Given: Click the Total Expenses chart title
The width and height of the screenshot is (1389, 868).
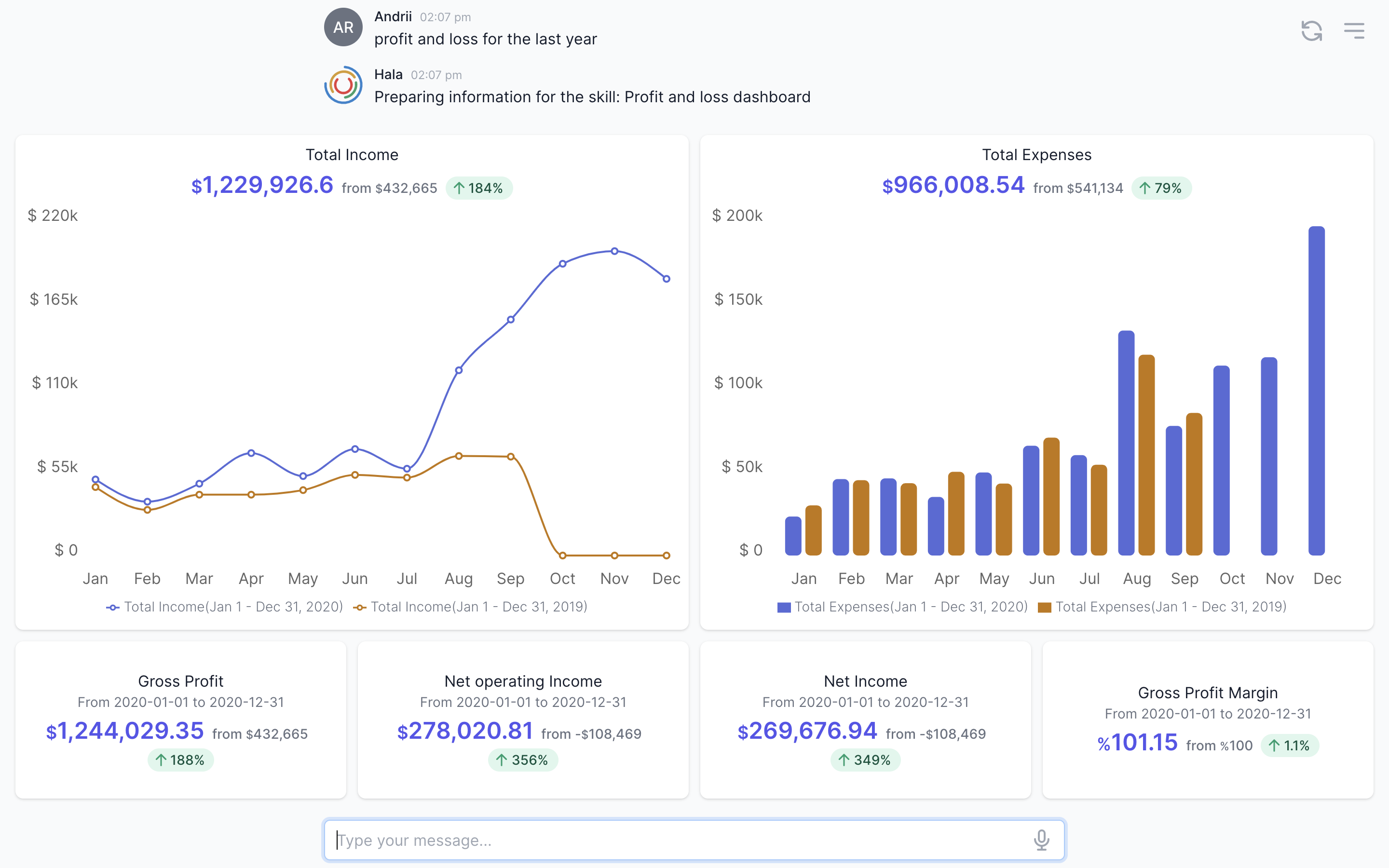Looking at the screenshot, I should coord(1036,155).
